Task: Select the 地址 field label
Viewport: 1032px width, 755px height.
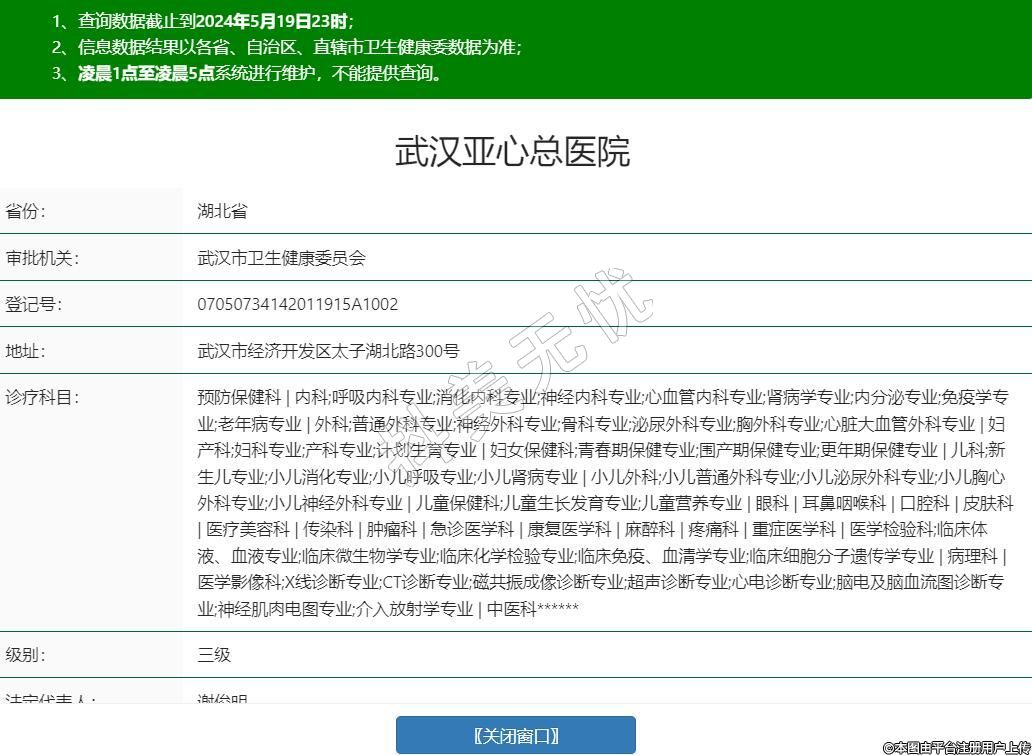Action: pos(26,351)
